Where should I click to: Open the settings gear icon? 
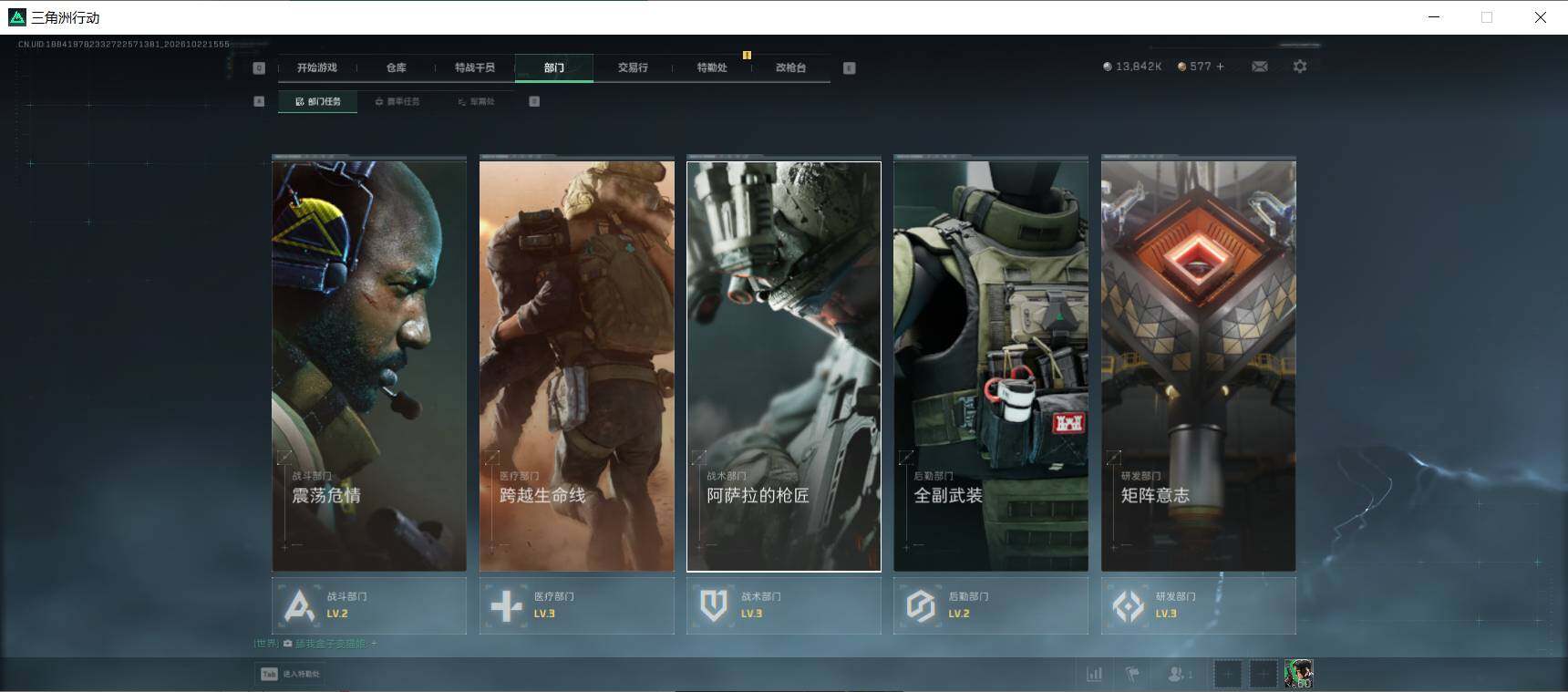[x=1300, y=67]
